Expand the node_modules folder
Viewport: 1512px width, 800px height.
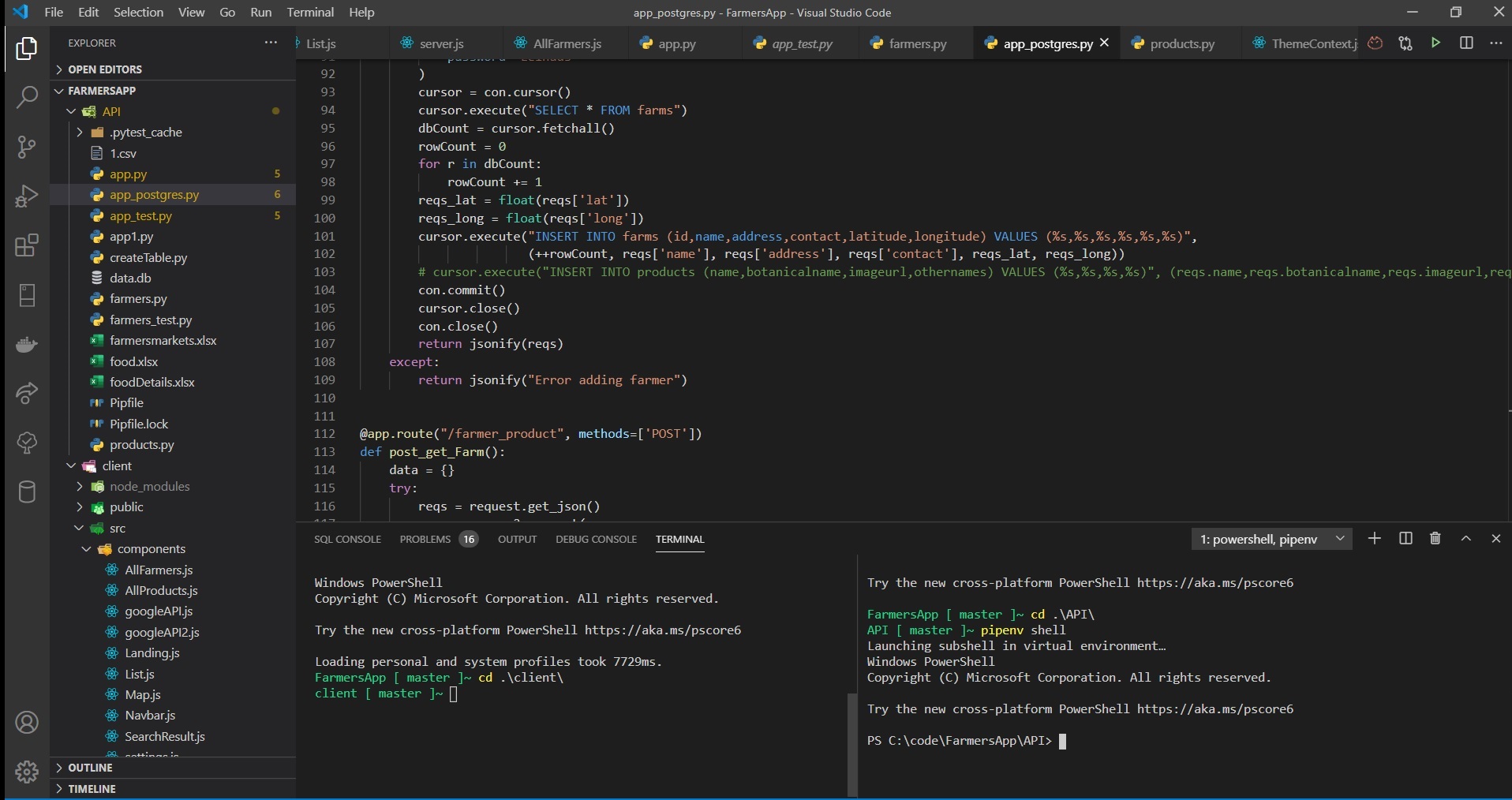(173, 486)
